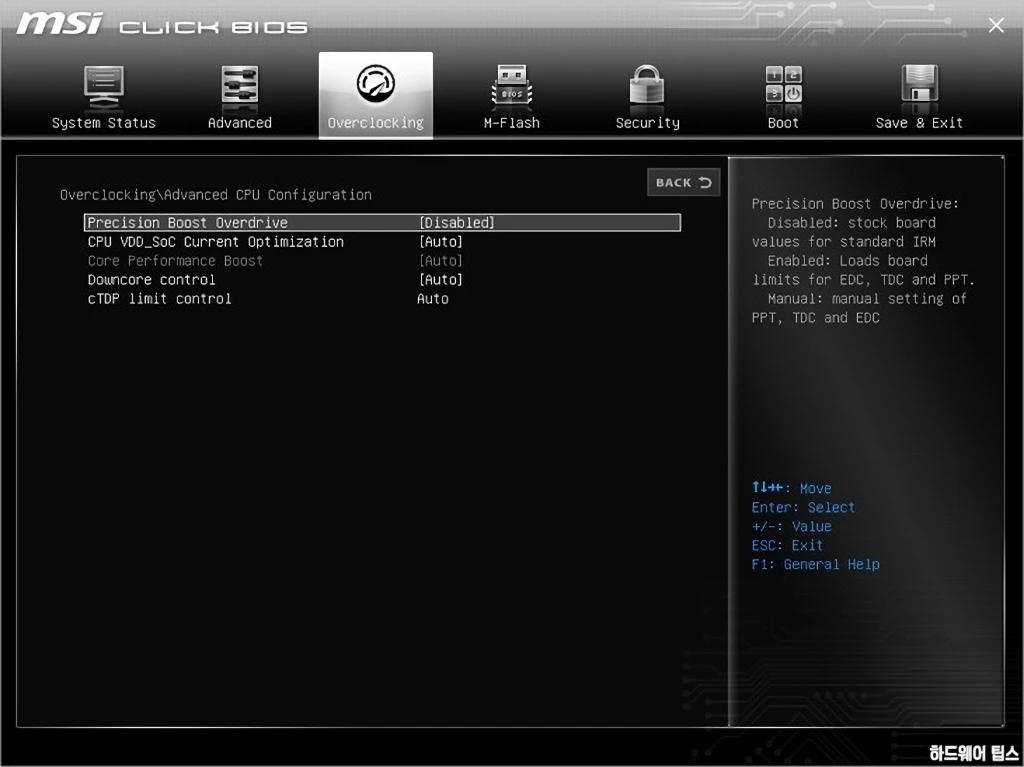Click the MSI logo
The image size is (1024, 767).
click(59, 24)
